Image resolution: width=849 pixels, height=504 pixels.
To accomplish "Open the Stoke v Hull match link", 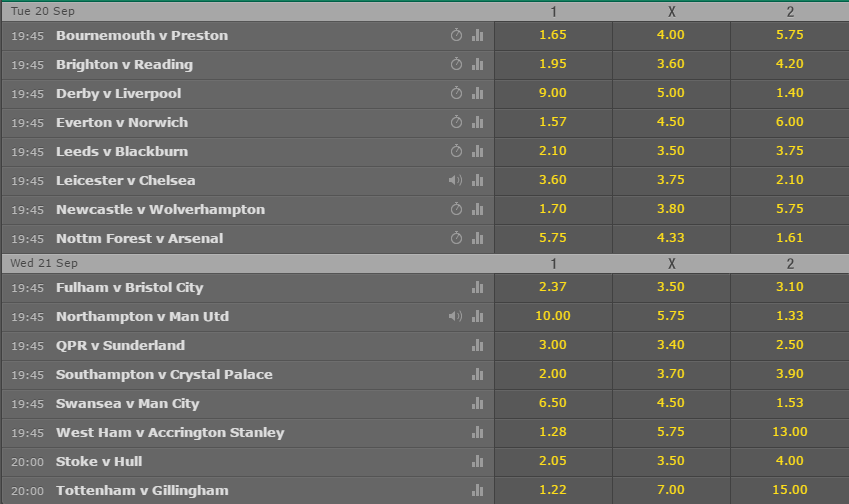I will 99,462.
